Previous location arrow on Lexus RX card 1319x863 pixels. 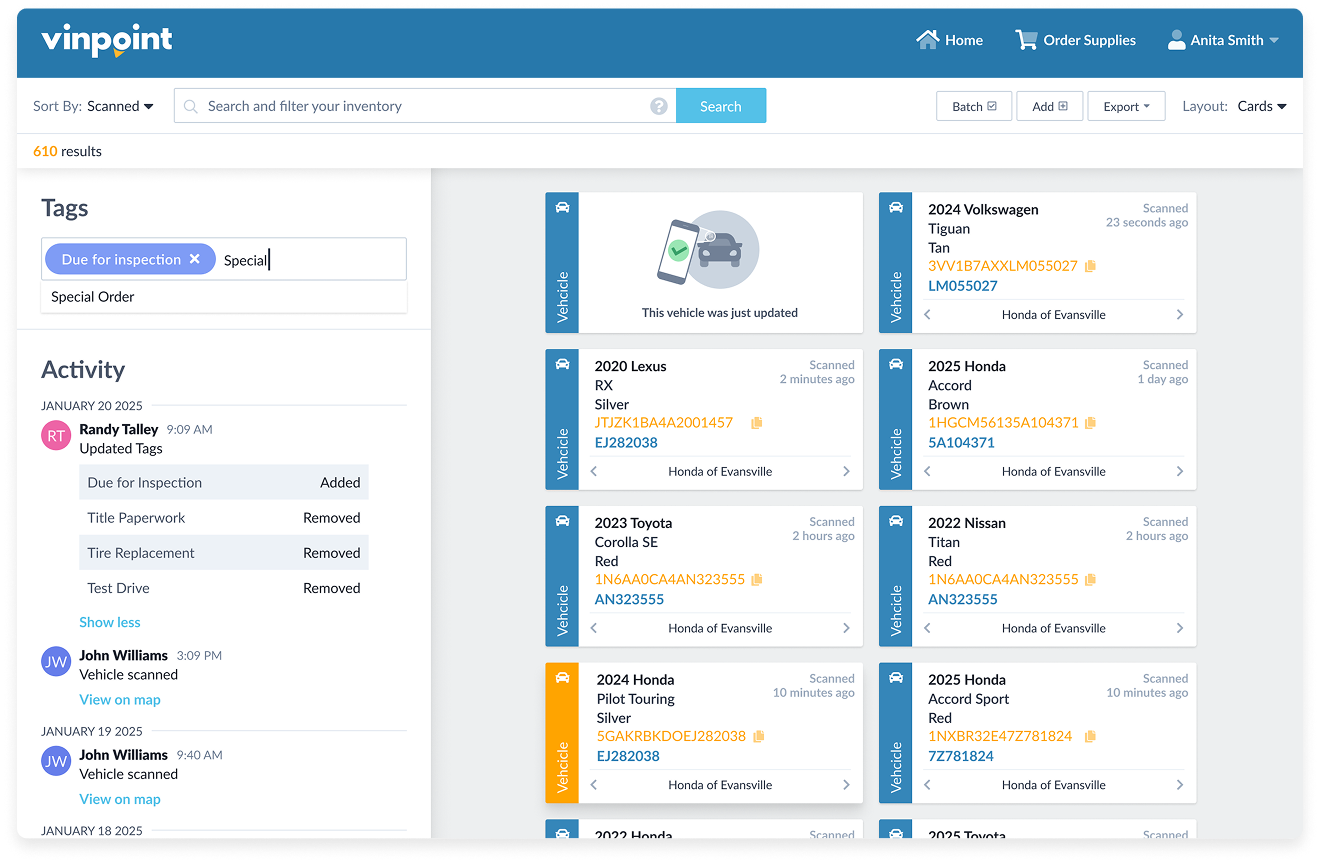594,471
